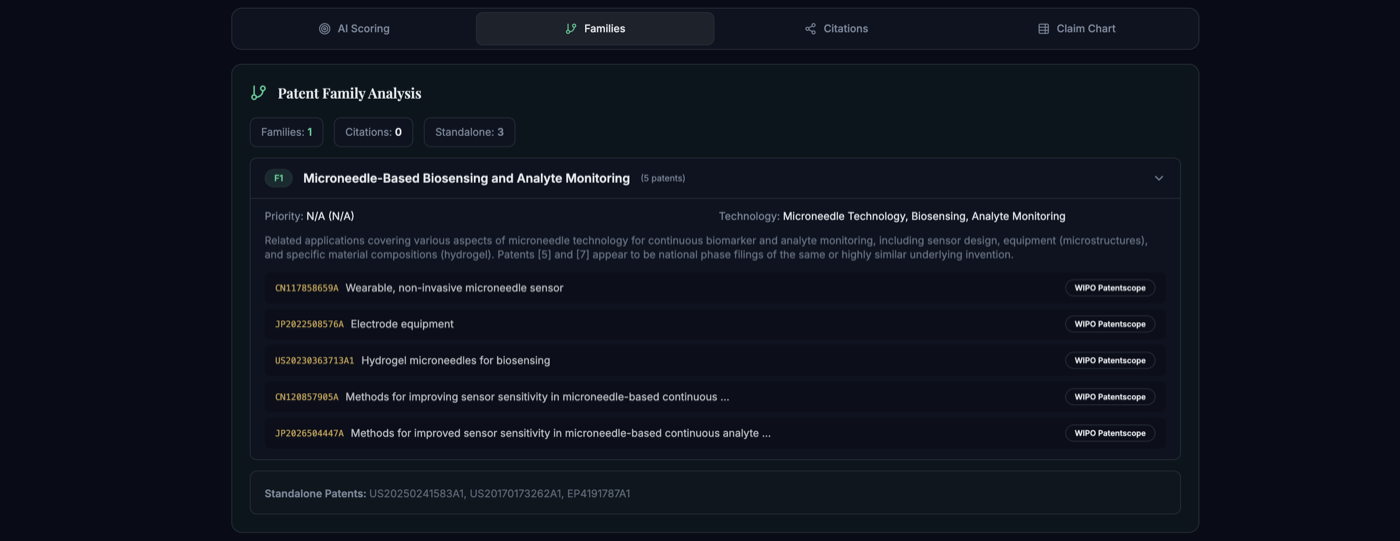Click patent number CN120857905A
This screenshot has width=1400, height=541.
point(307,397)
